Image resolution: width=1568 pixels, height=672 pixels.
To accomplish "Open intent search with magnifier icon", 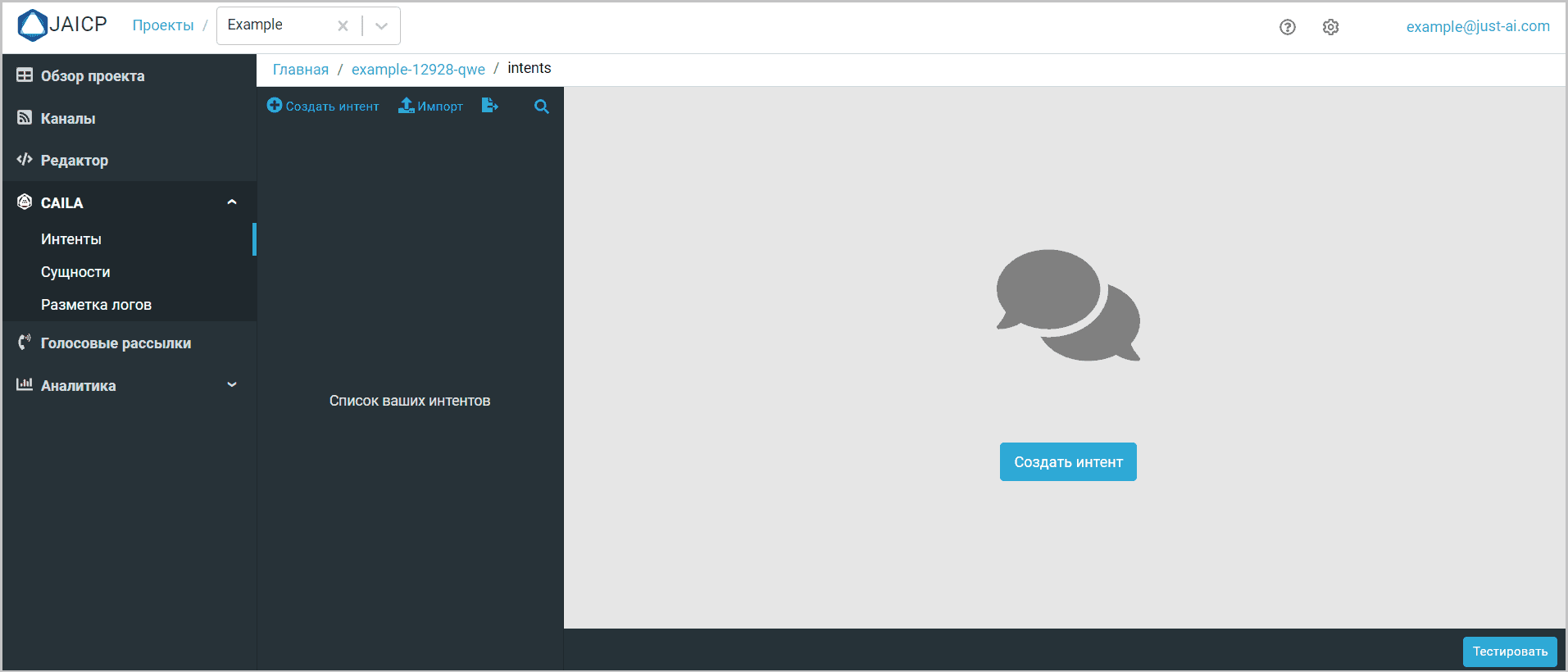I will [541, 107].
